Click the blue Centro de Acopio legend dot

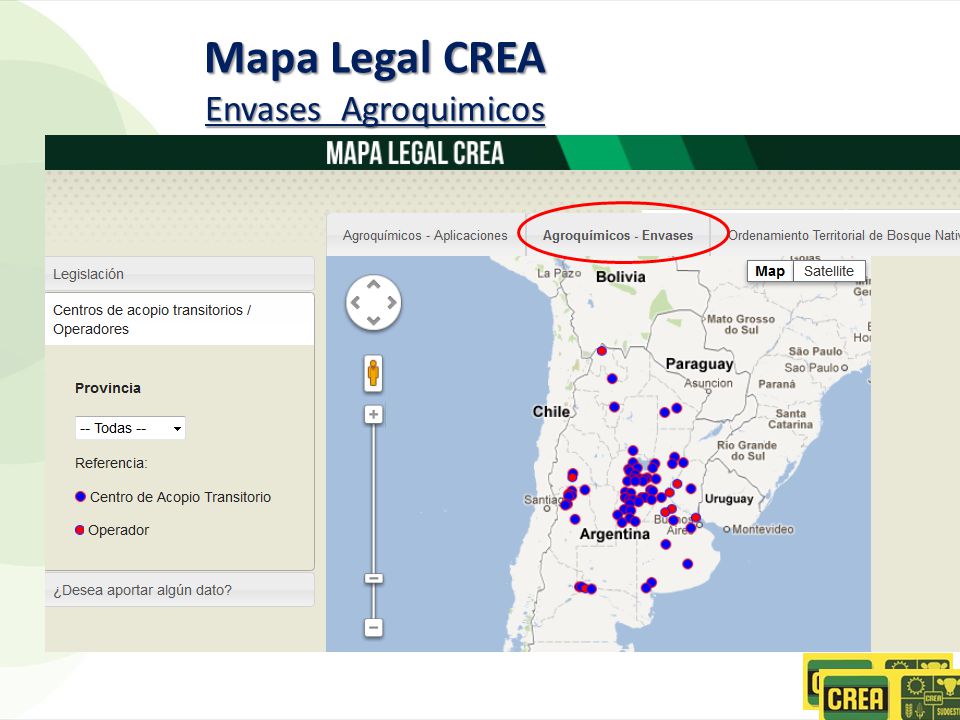[80, 497]
